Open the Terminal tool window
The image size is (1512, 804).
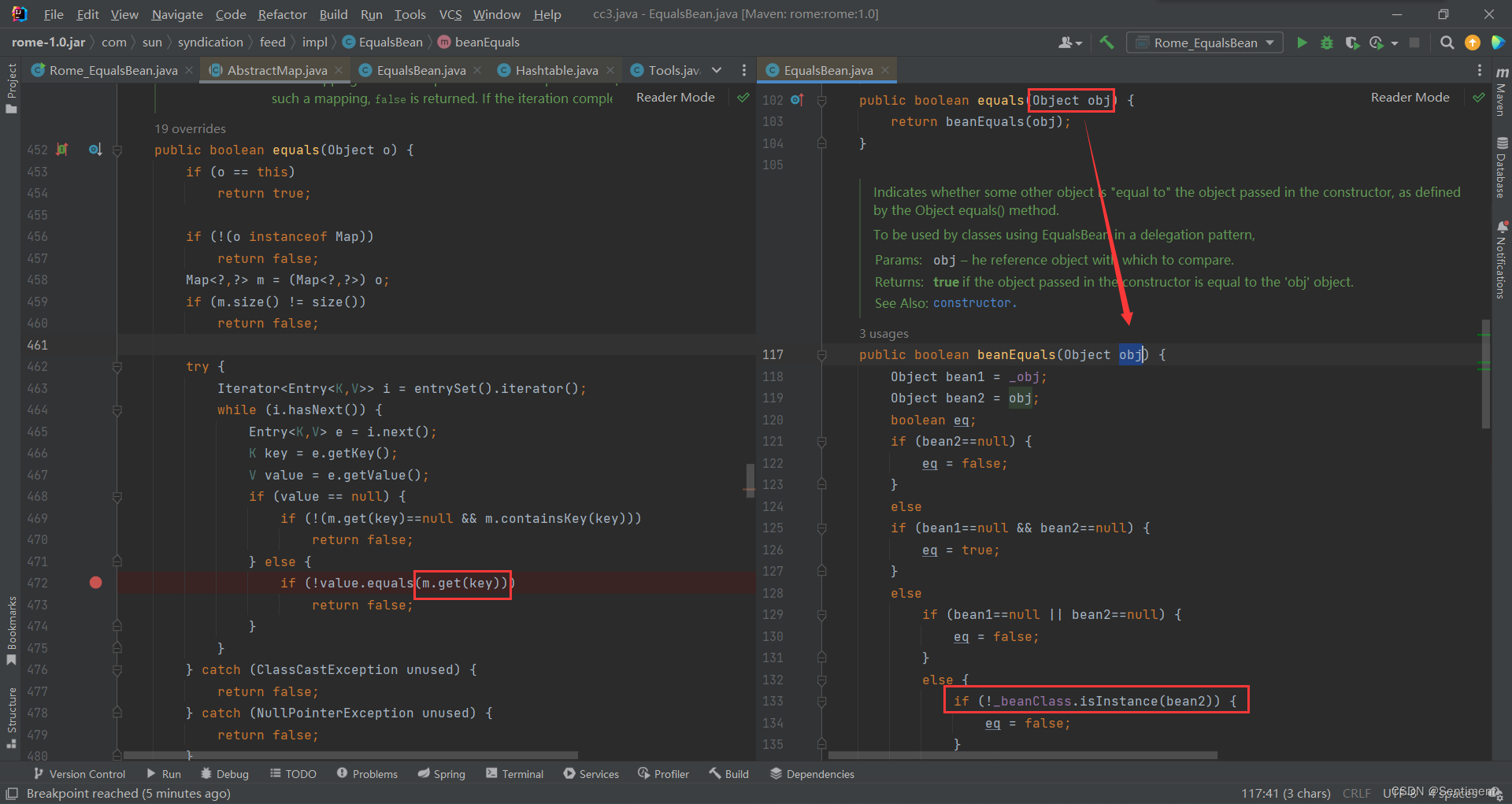tap(515, 774)
